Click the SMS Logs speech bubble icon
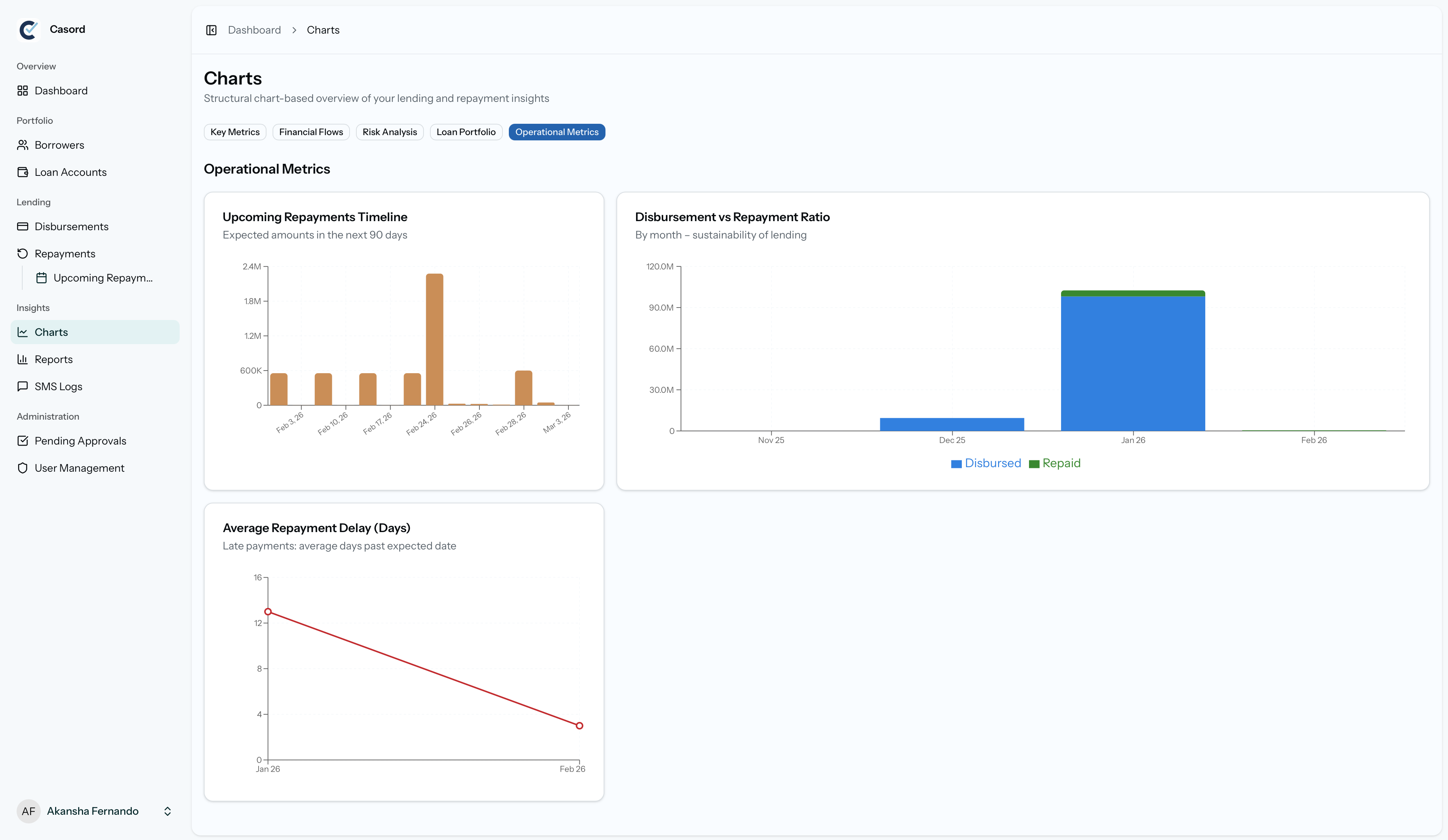Screen dimensions: 1448x840 (22, 386)
